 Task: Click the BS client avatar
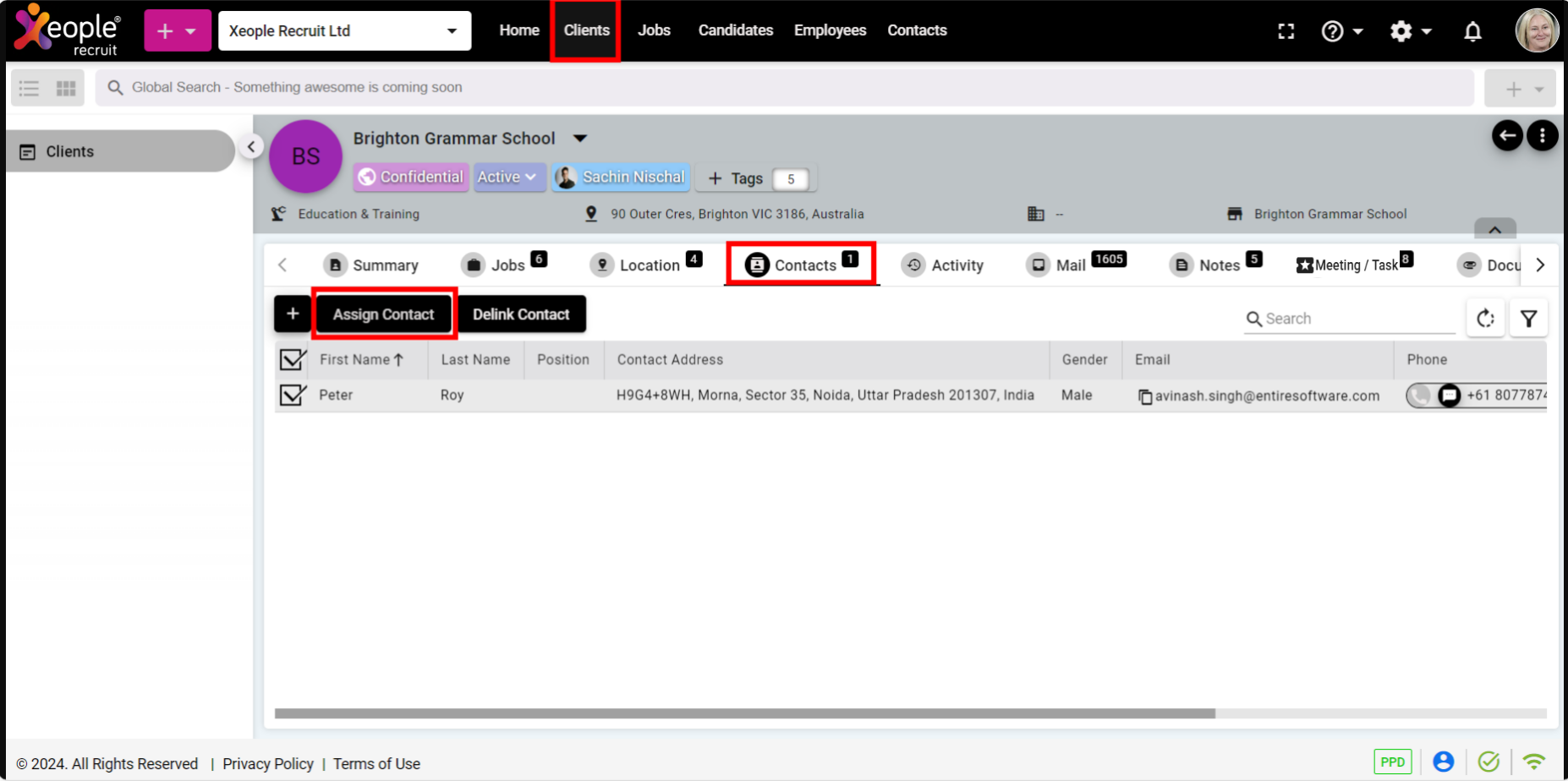(x=305, y=156)
